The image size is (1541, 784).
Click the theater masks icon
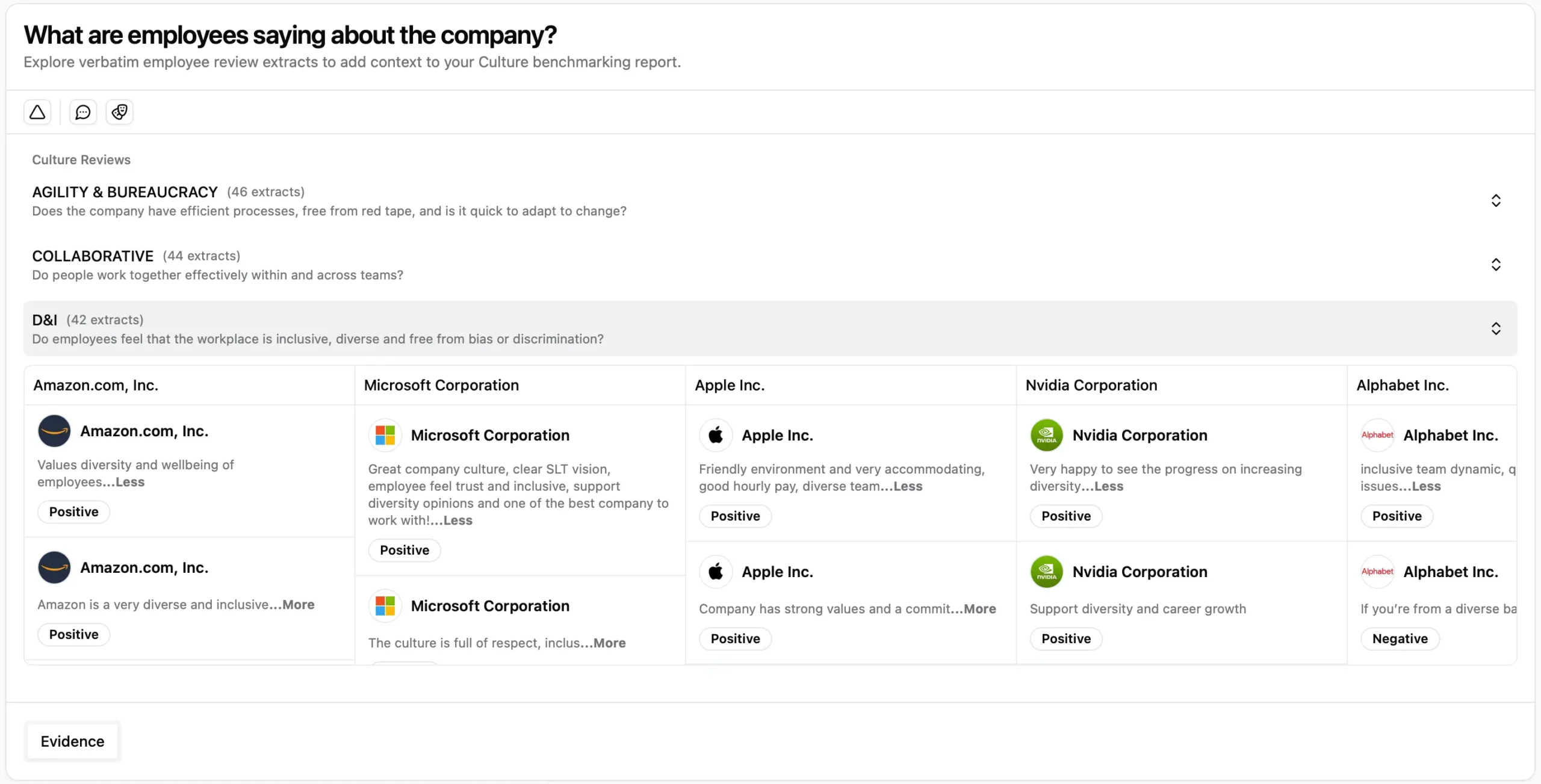[x=119, y=112]
